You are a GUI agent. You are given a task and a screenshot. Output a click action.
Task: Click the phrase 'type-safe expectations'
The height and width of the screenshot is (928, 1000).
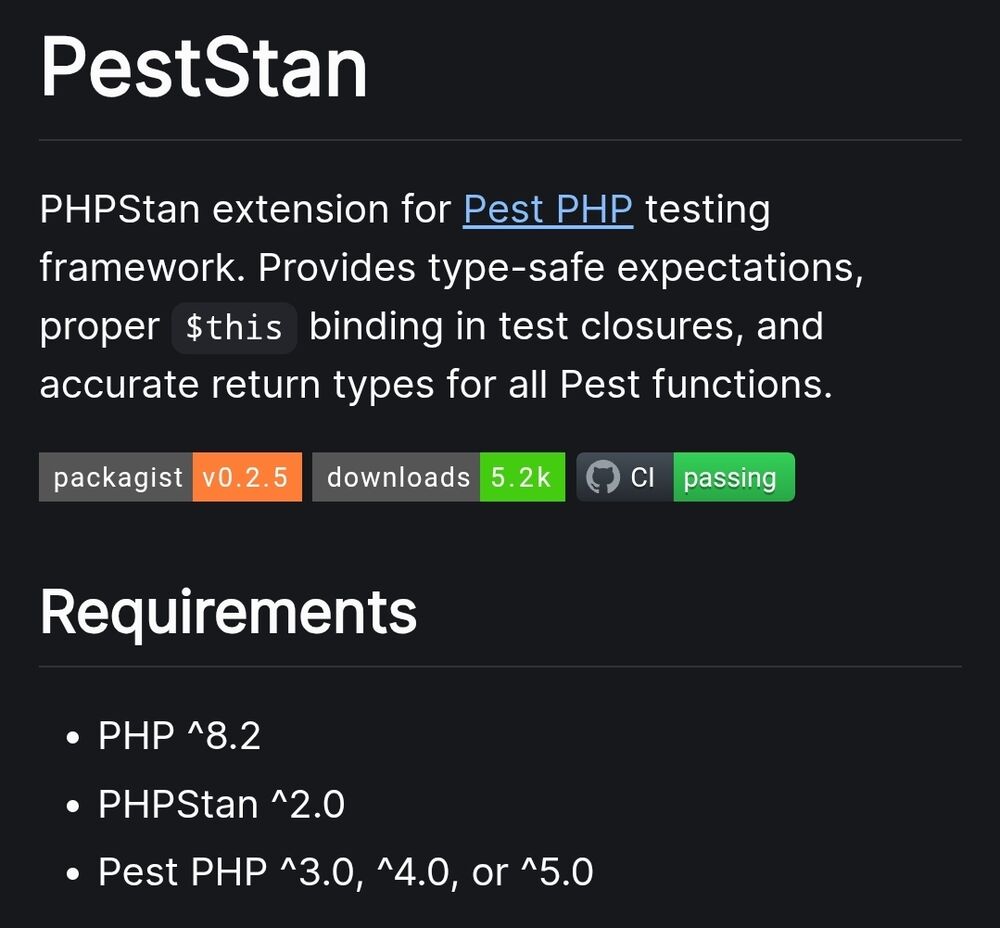click(645, 268)
